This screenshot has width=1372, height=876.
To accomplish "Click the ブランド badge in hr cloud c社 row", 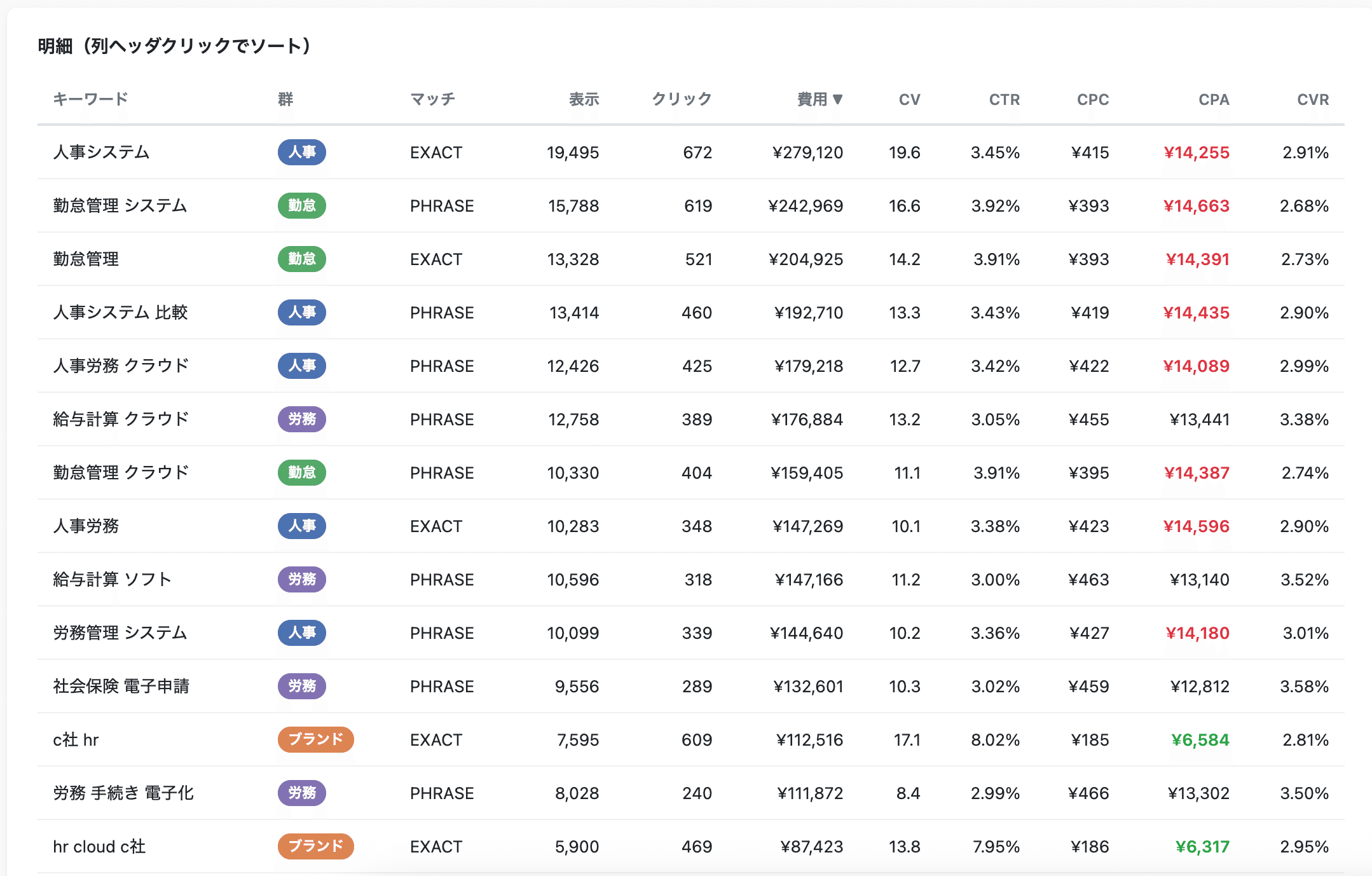I will point(316,847).
